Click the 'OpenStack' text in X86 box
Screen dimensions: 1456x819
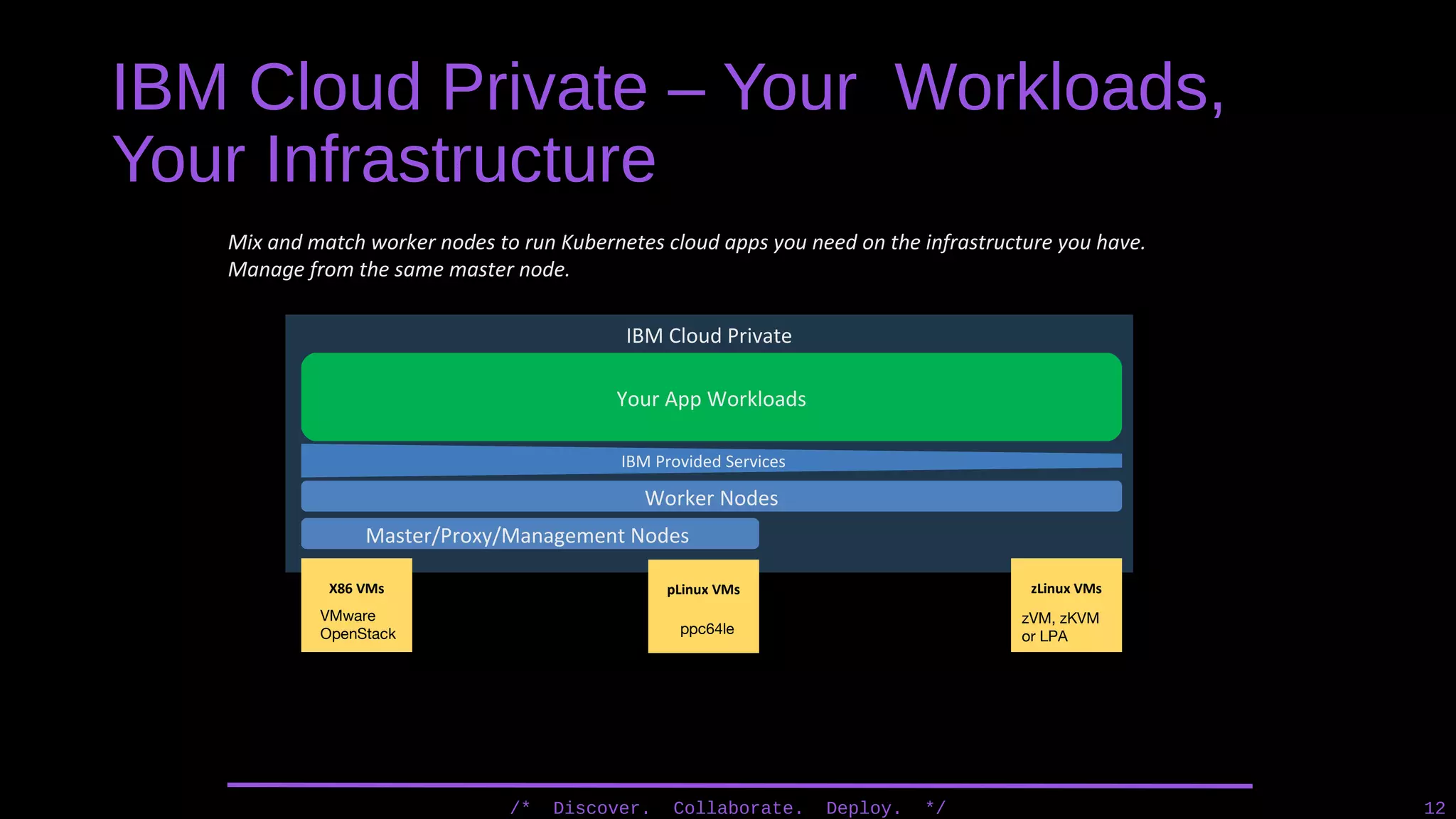click(x=358, y=634)
